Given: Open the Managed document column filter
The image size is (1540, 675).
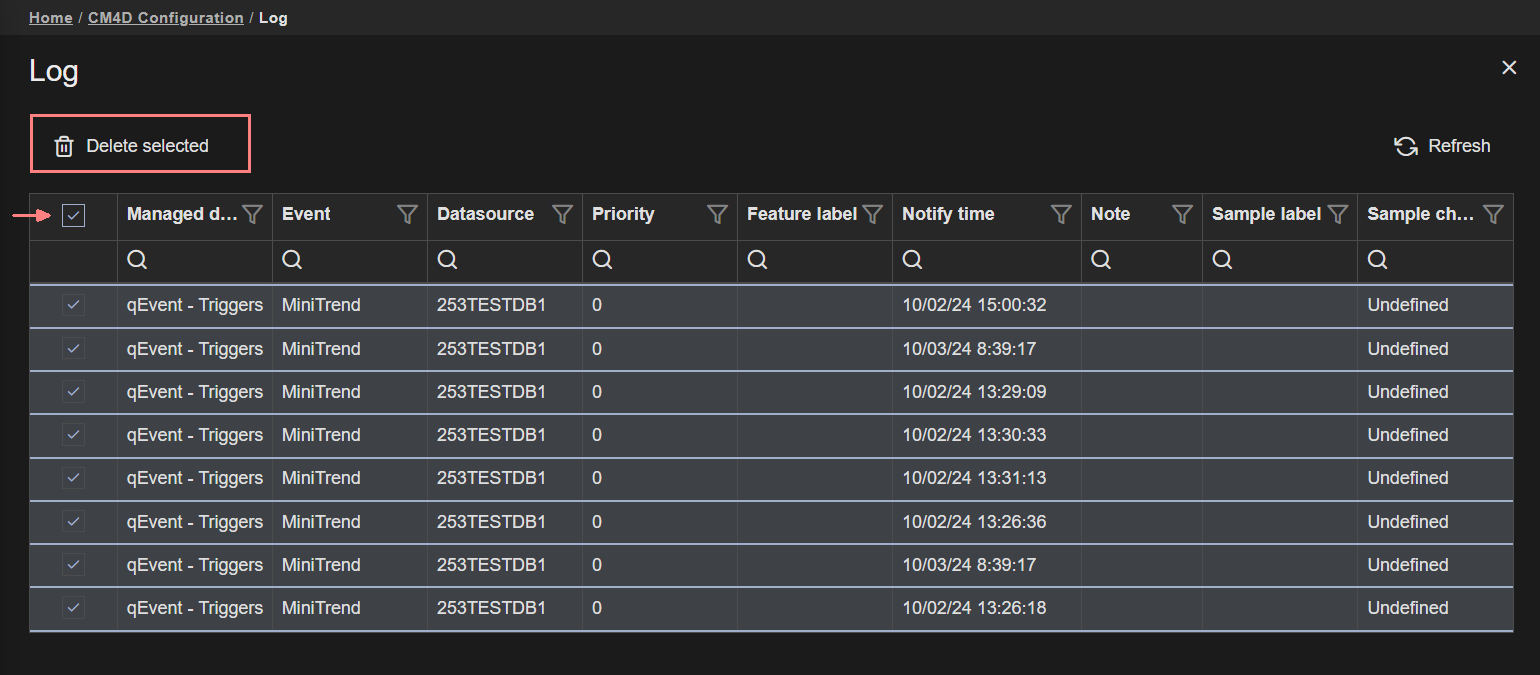Looking at the screenshot, I should pyautogui.click(x=253, y=214).
